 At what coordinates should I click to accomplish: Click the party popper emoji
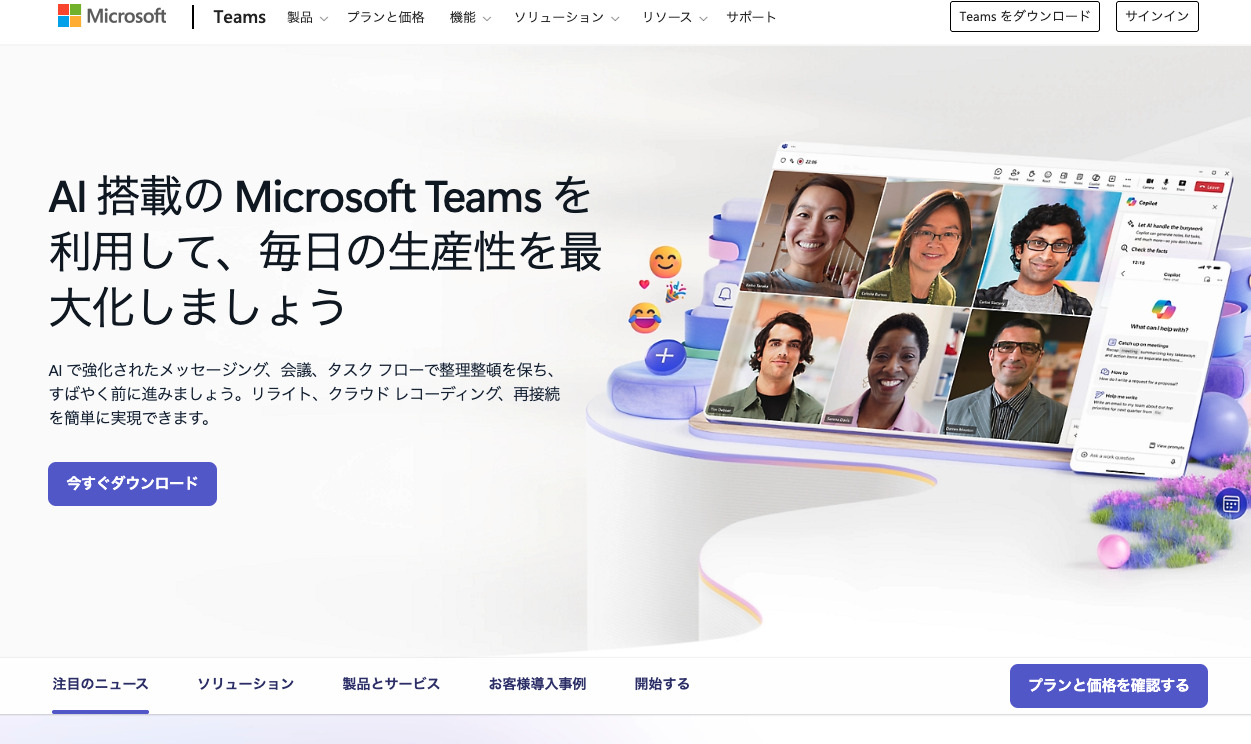click(x=676, y=292)
